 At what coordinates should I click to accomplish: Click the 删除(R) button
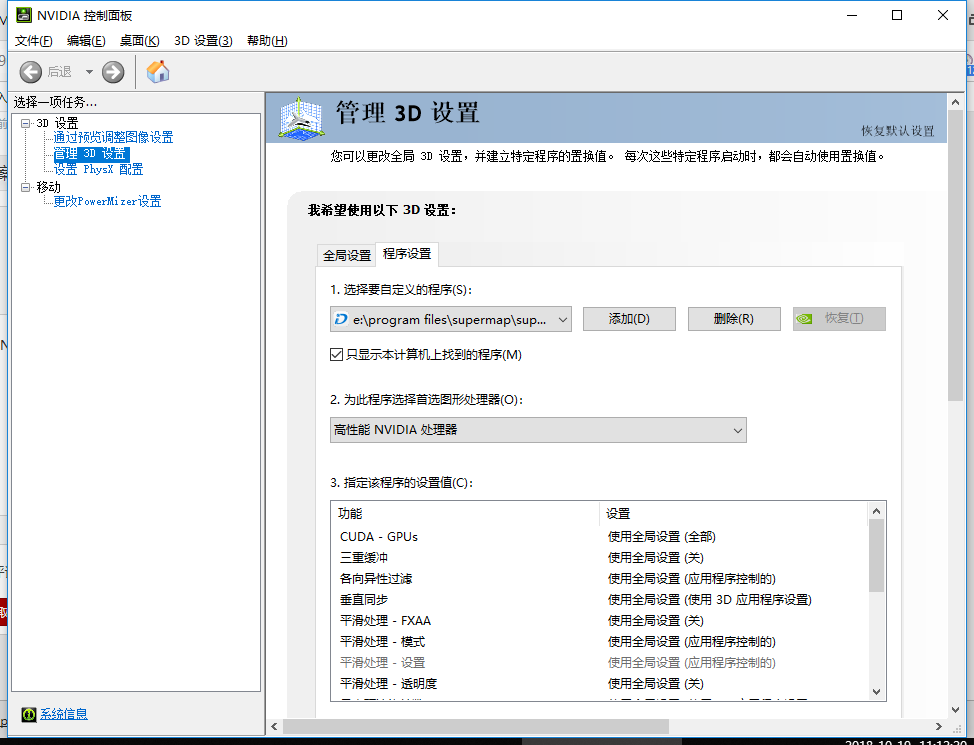[x=734, y=319]
